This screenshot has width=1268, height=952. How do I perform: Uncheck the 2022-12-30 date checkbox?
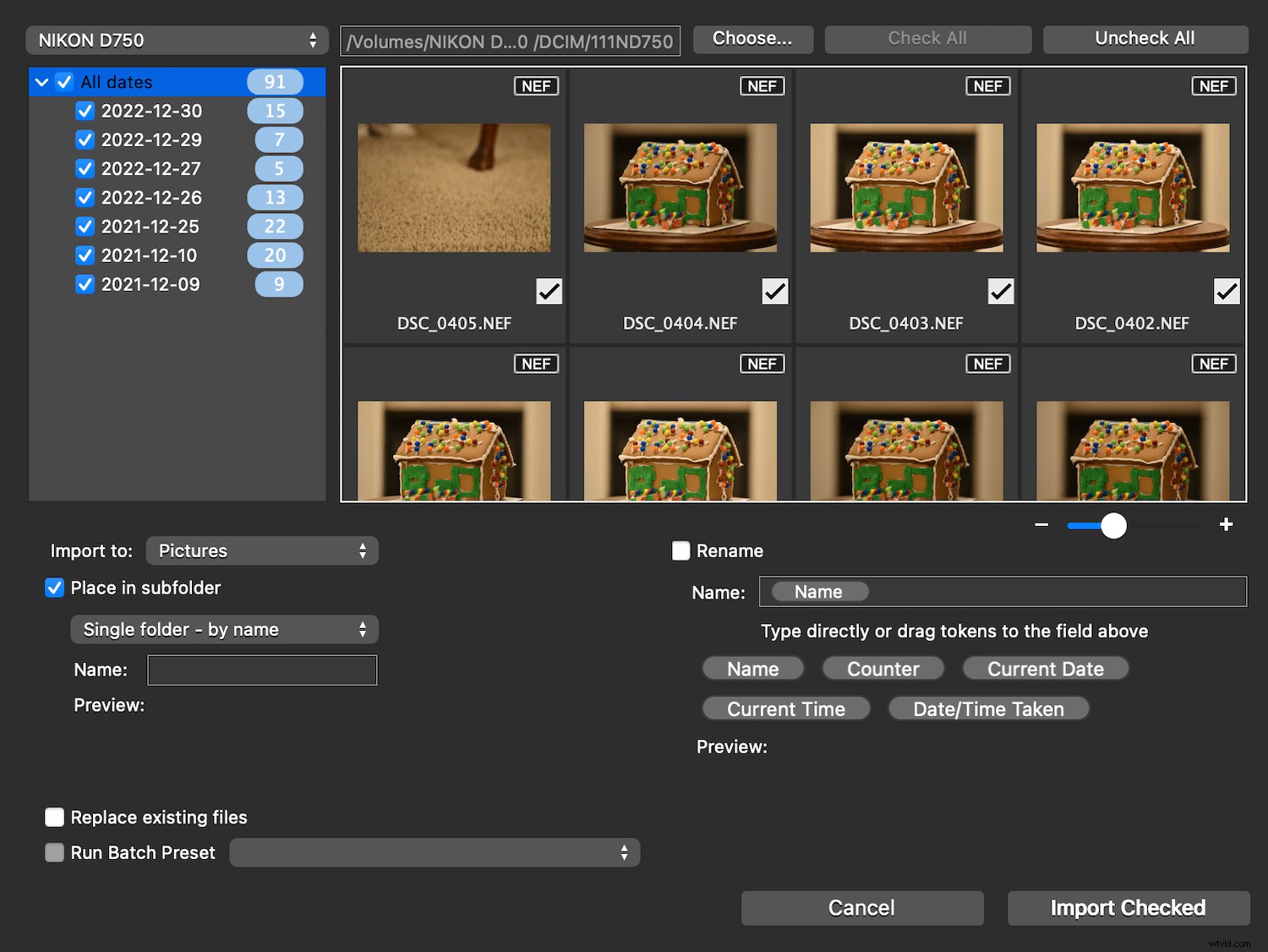point(85,111)
